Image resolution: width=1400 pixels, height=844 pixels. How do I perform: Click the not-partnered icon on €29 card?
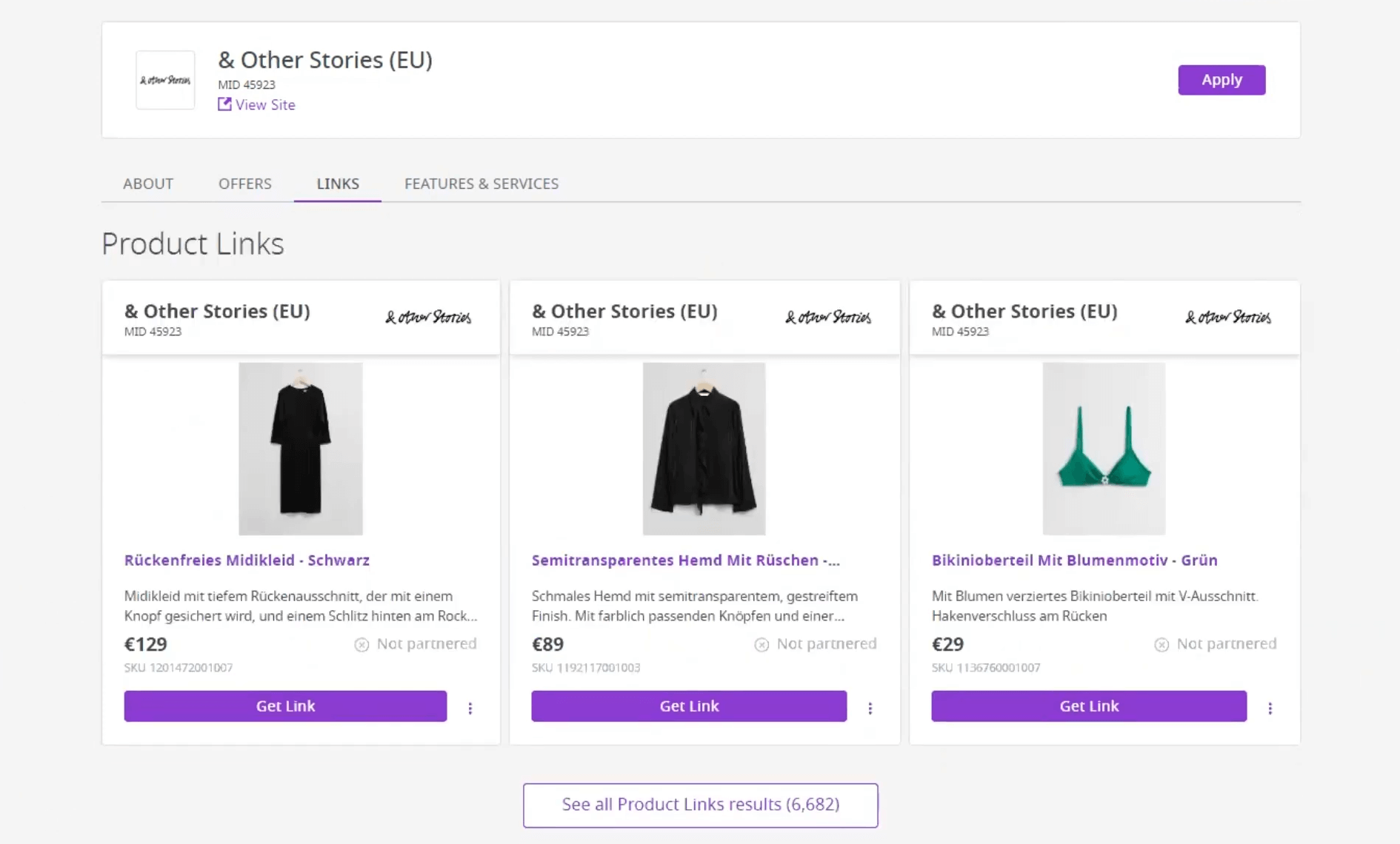pos(1161,645)
